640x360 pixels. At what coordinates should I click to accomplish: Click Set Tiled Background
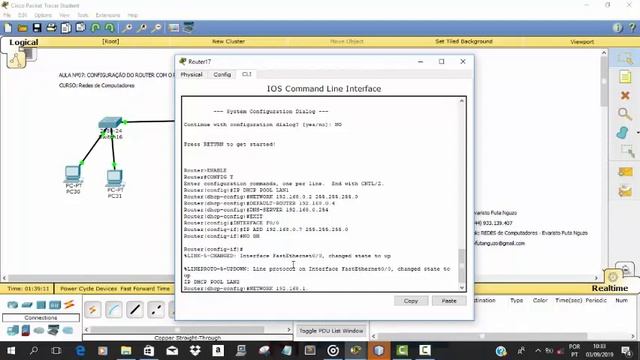click(464, 41)
